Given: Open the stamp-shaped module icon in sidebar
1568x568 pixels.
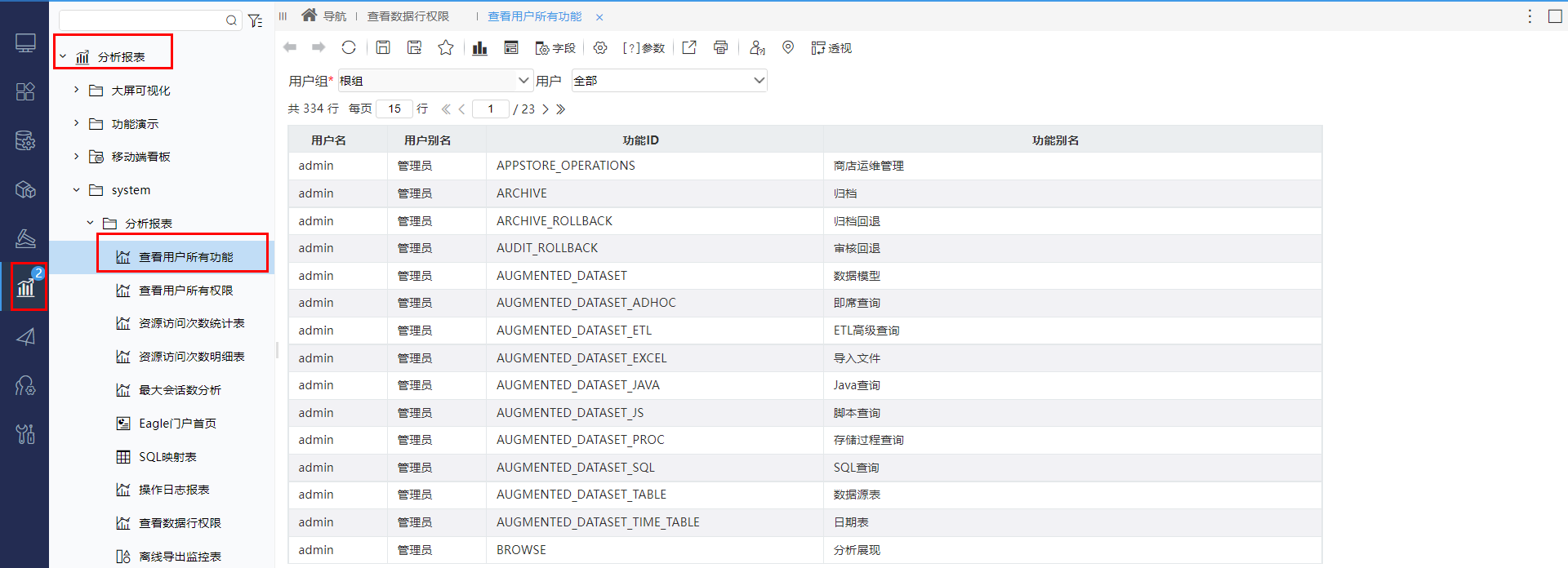Looking at the screenshot, I should [25, 238].
